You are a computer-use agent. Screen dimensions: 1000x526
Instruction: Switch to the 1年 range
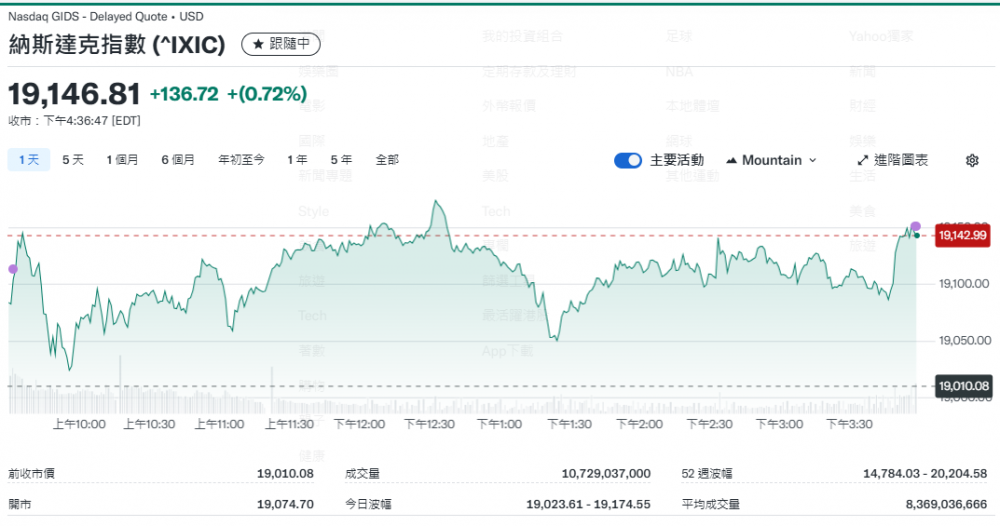[297, 159]
